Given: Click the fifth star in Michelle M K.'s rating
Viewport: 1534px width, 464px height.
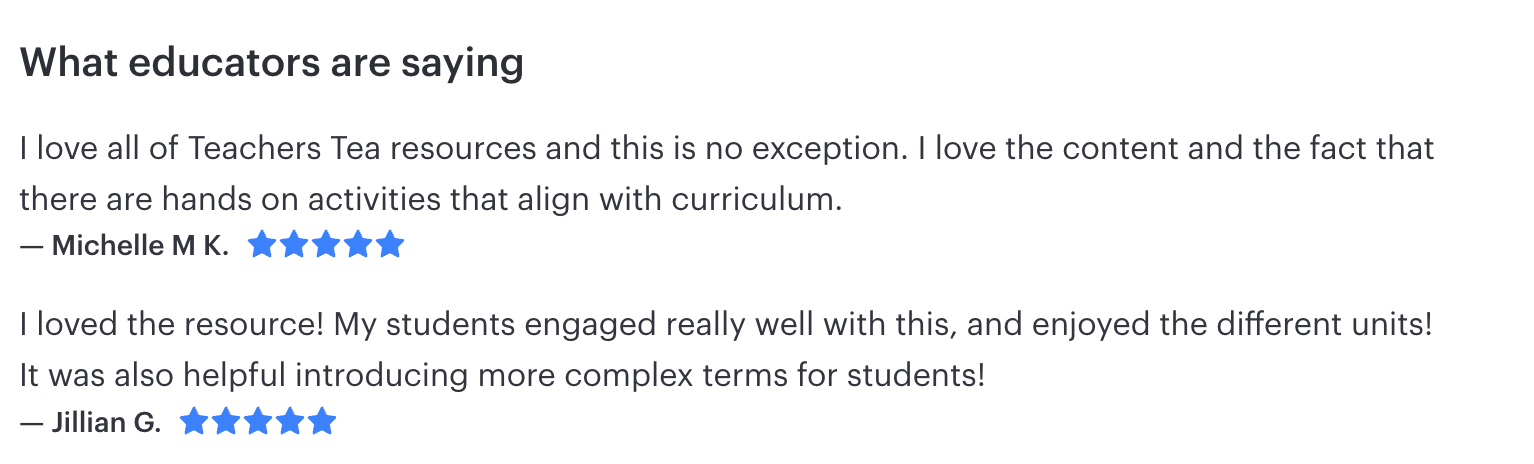Looking at the screenshot, I should (x=390, y=245).
